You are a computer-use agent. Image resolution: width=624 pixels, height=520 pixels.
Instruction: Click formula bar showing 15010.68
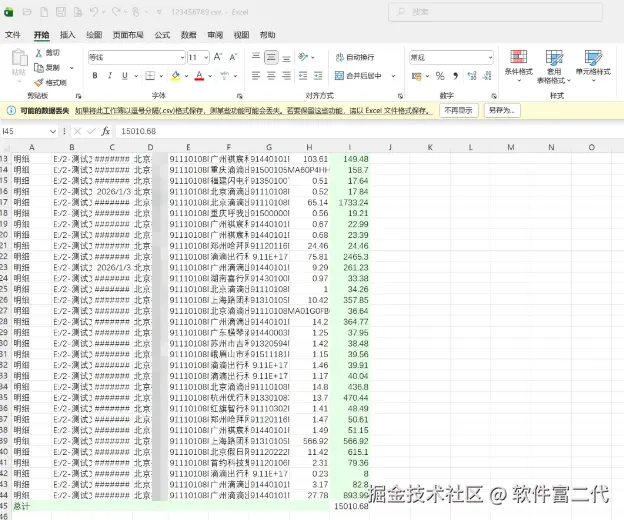370,131
